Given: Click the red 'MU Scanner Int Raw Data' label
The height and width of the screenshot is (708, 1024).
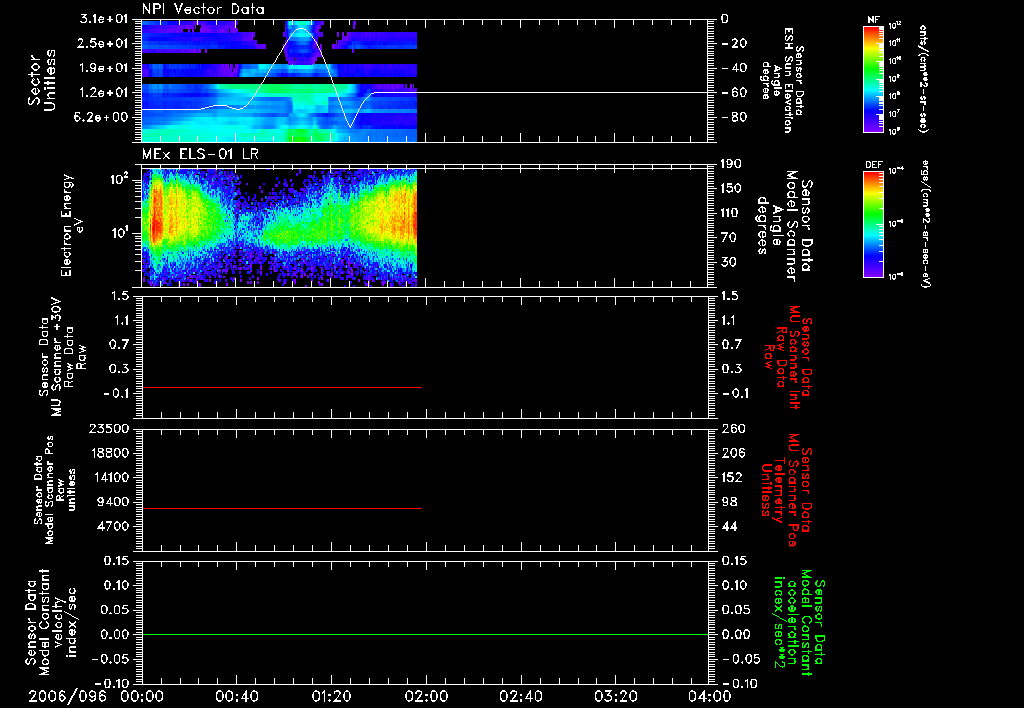Looking at the screenshot, I should [786, 357].
